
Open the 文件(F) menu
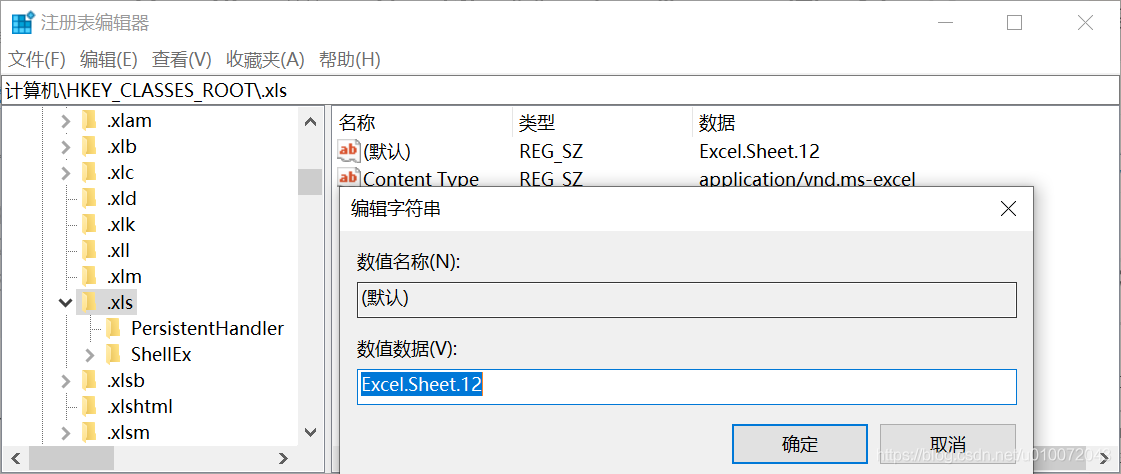click(37, 60)
